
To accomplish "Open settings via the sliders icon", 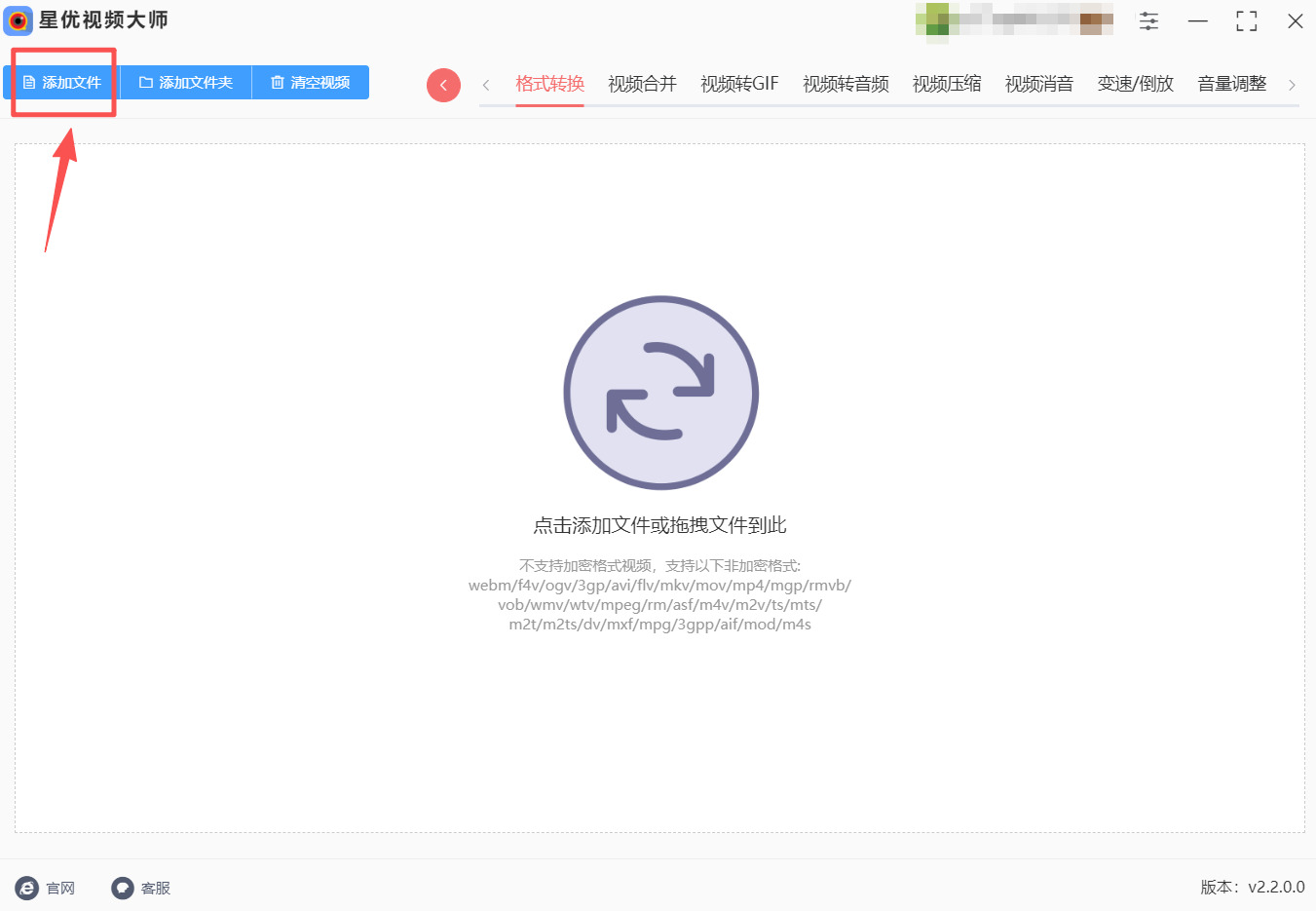I will point(1148,20).
